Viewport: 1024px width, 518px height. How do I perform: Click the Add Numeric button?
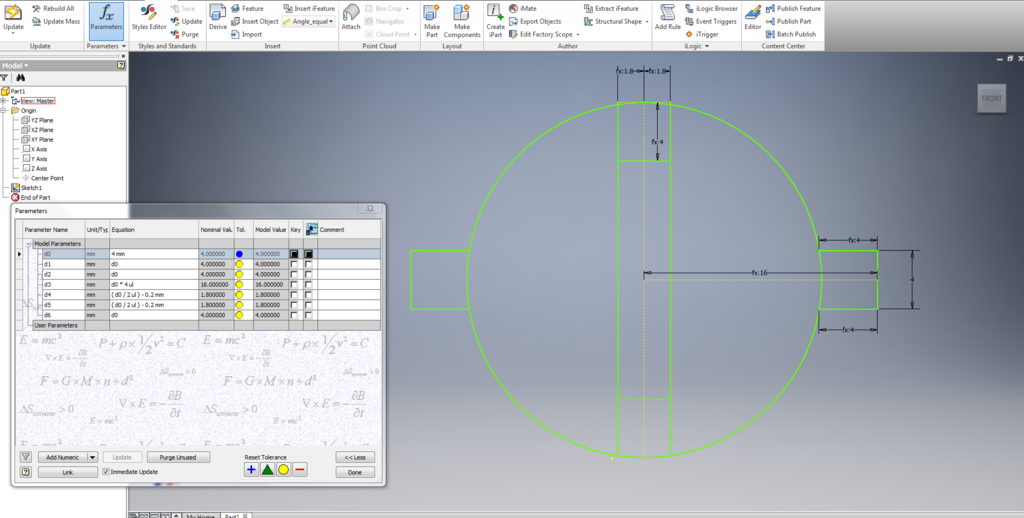[62, 457]
